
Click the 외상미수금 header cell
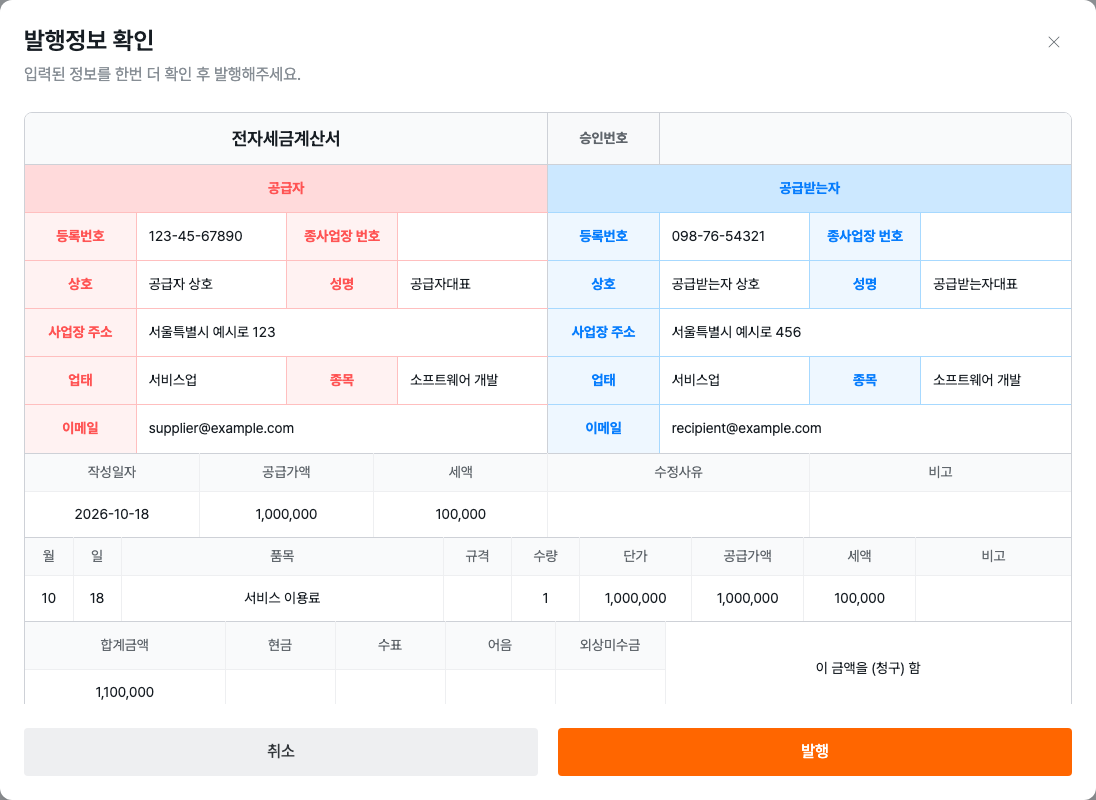(610, 646)
